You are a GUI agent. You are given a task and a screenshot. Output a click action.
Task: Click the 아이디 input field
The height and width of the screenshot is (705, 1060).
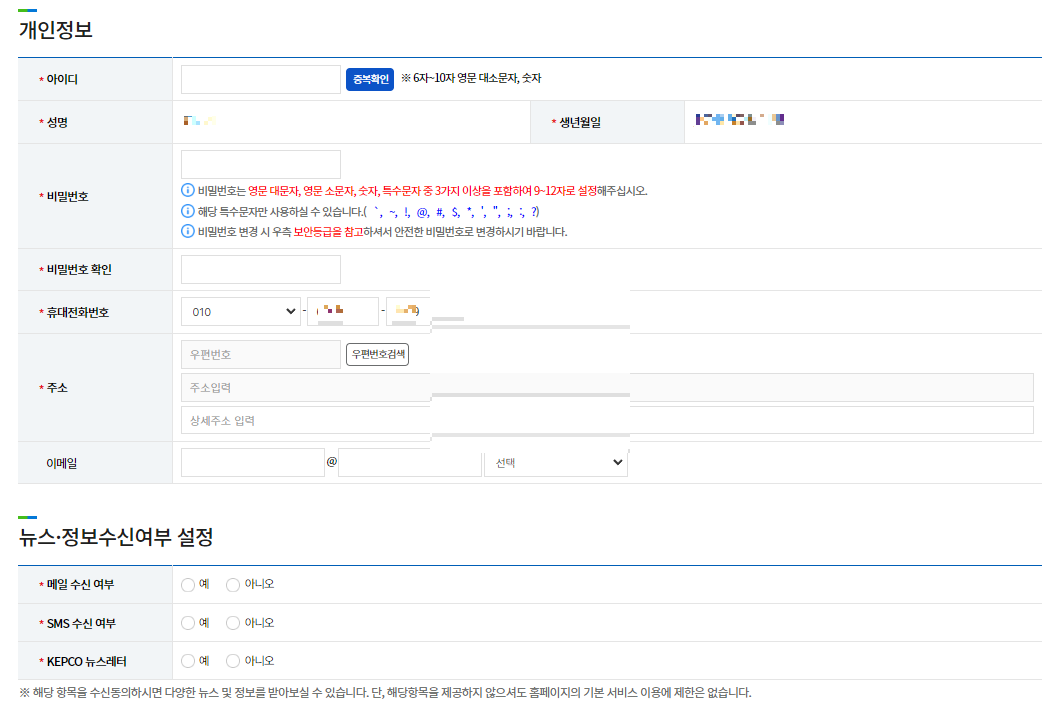pyautogui.click(x=260, y=80)
